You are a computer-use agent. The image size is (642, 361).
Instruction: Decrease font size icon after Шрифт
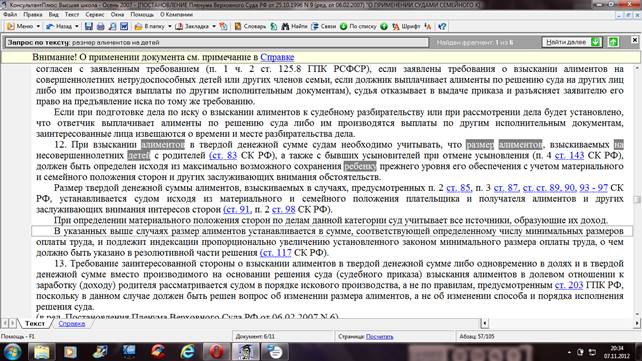428,26
